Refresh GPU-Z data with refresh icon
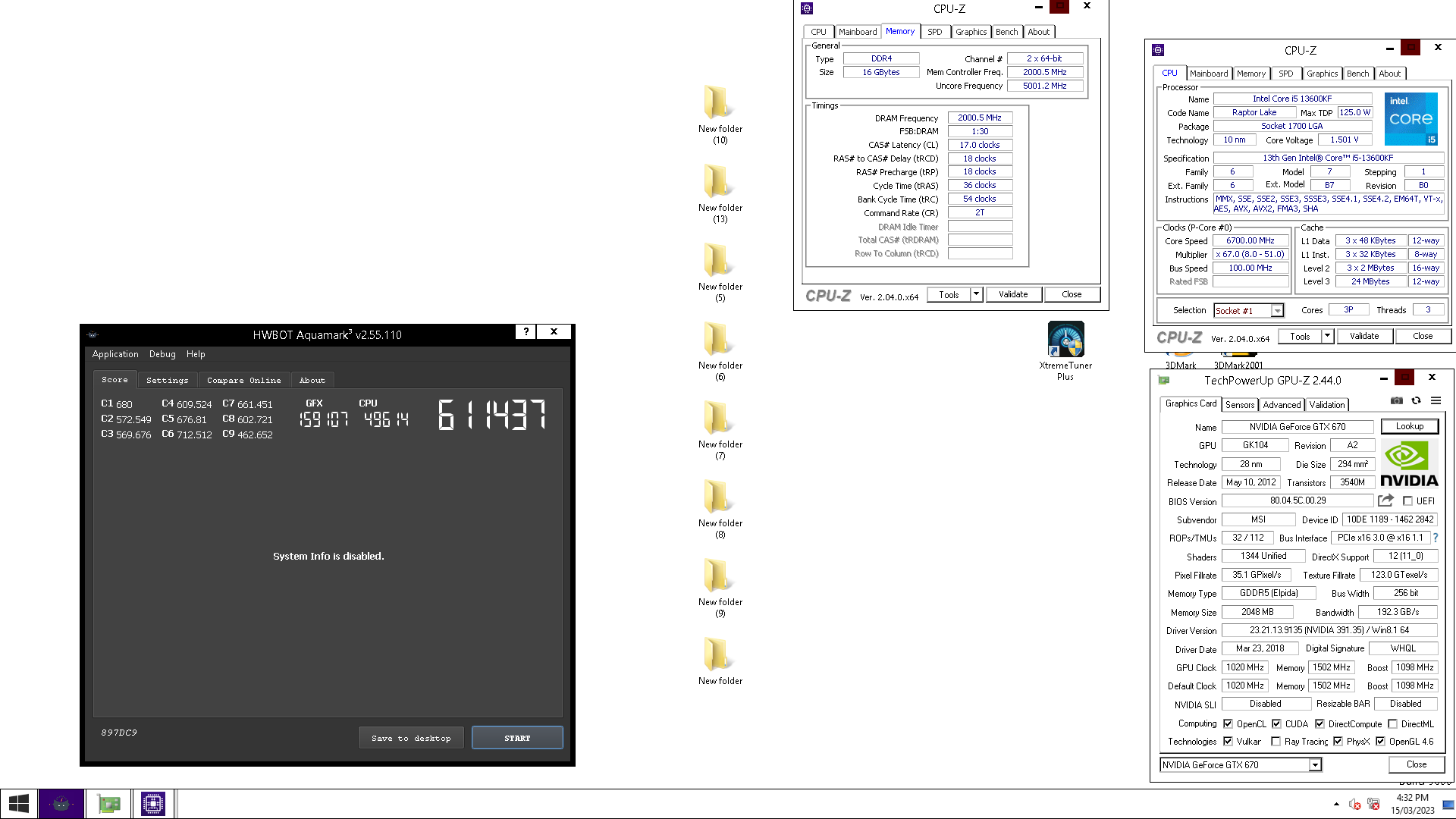This screenshot has height=819, width=1456. pos(1416,400)
